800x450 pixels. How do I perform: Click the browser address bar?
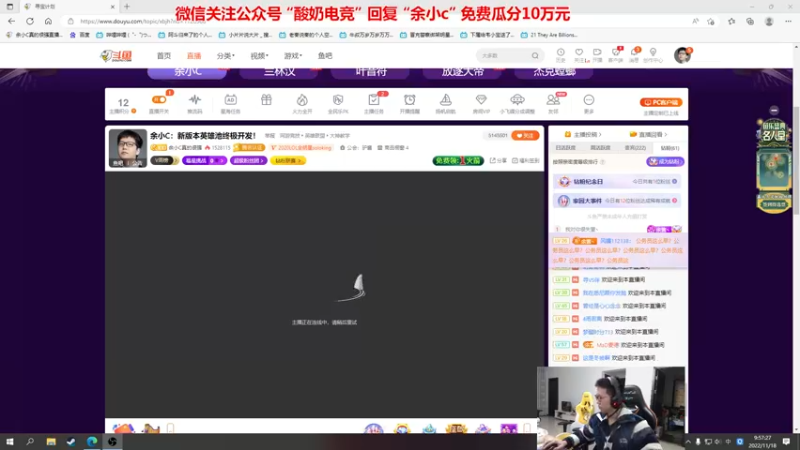pyautogui.click(x=378, y=21)
